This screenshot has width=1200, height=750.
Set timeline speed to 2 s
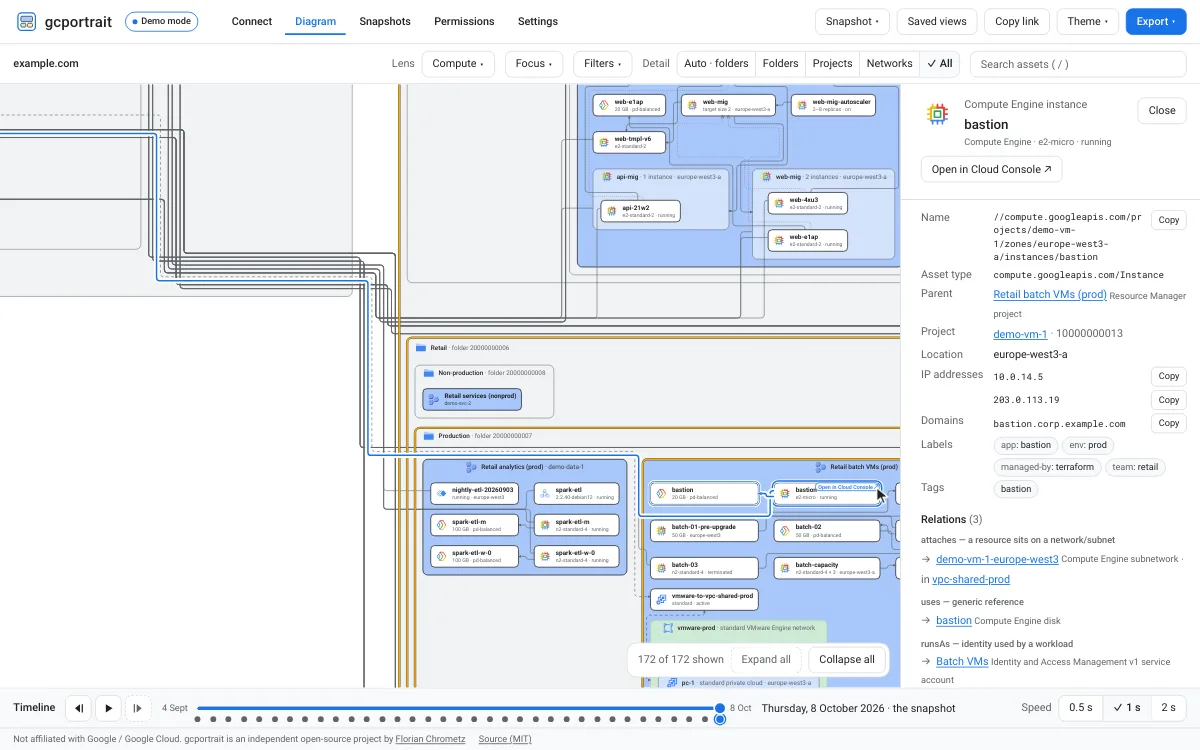[1168, 707]
